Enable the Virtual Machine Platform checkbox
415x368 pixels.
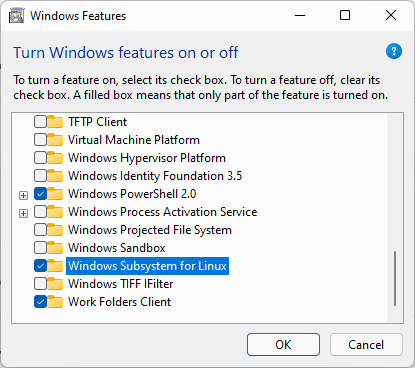pyautogui.click(x=40, y=140)
